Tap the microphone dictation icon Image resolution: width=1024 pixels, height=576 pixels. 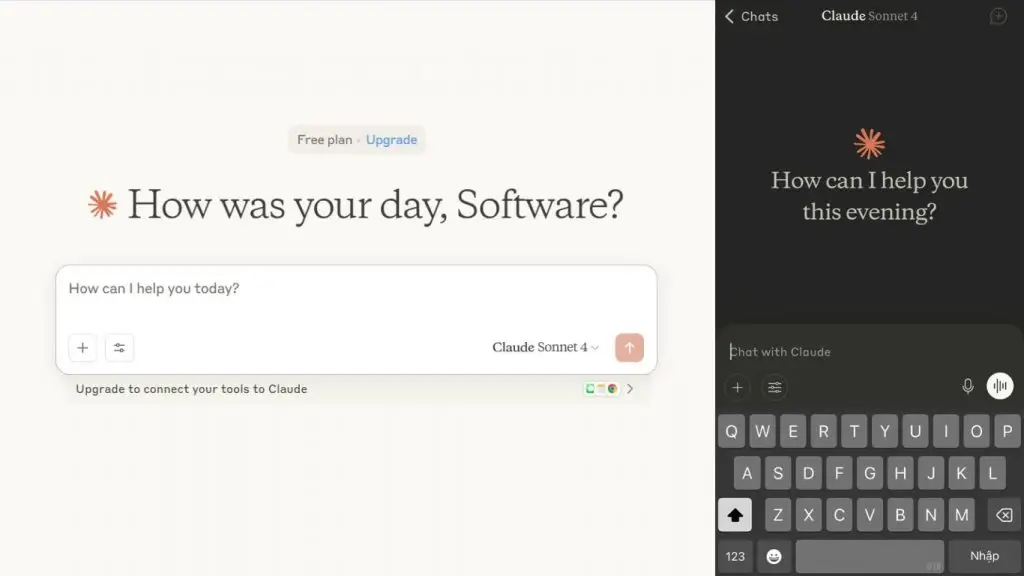click(967, 387)
